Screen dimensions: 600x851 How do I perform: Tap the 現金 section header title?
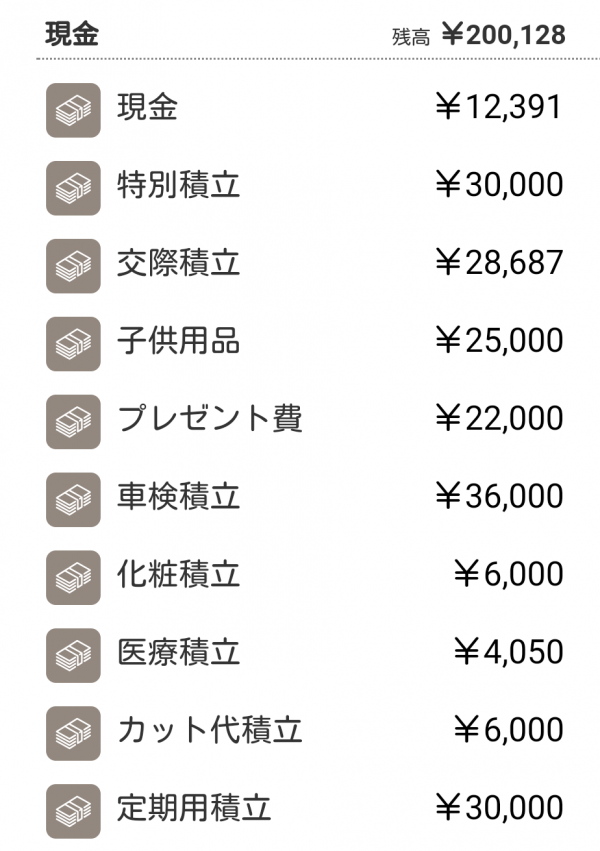coord(72,34)
